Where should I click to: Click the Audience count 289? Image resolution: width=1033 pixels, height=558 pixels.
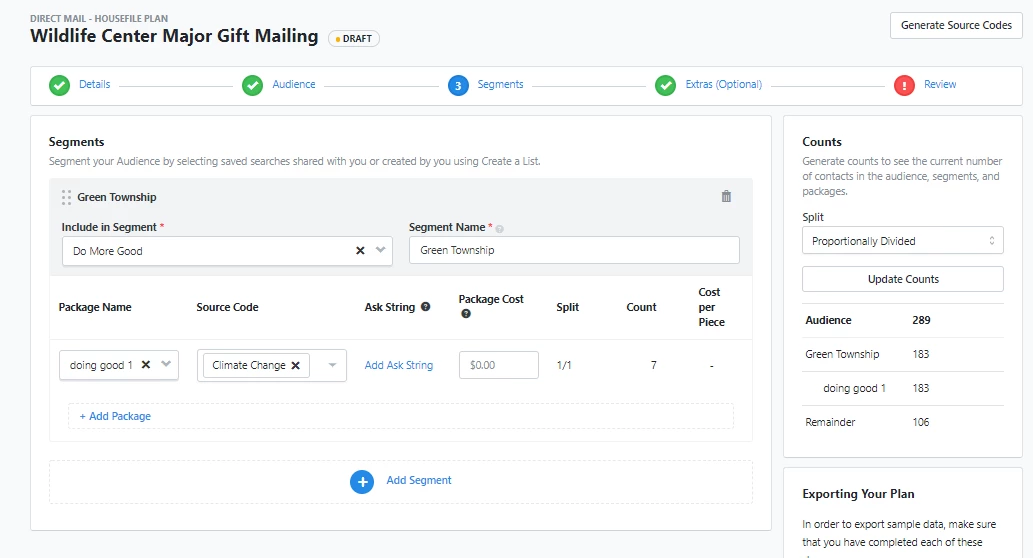coord(921,320)
